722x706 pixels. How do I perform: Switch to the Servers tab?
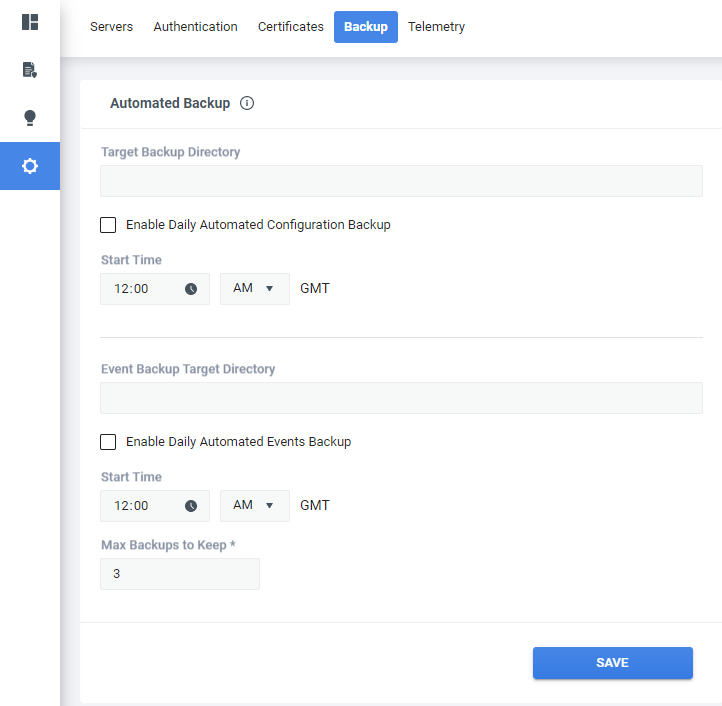pos(111,27)
